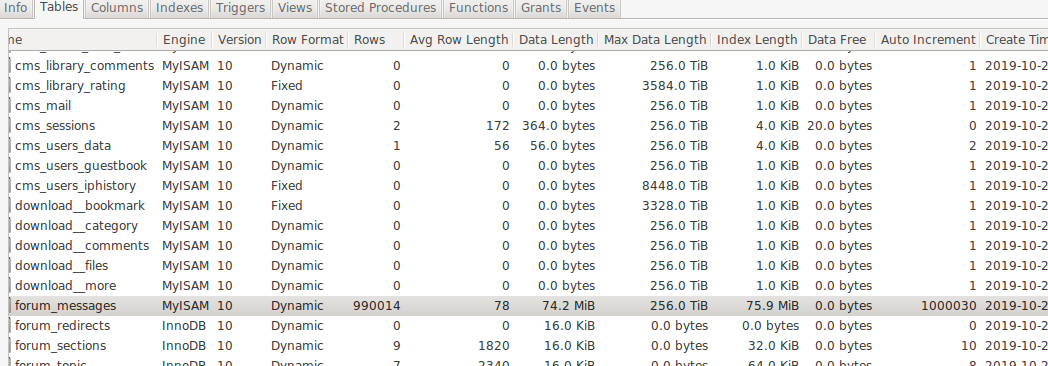Switch to the Views tab
The height and width of the screenshot is (366, 1048).
pyautogui.click(x=295, y=9)
